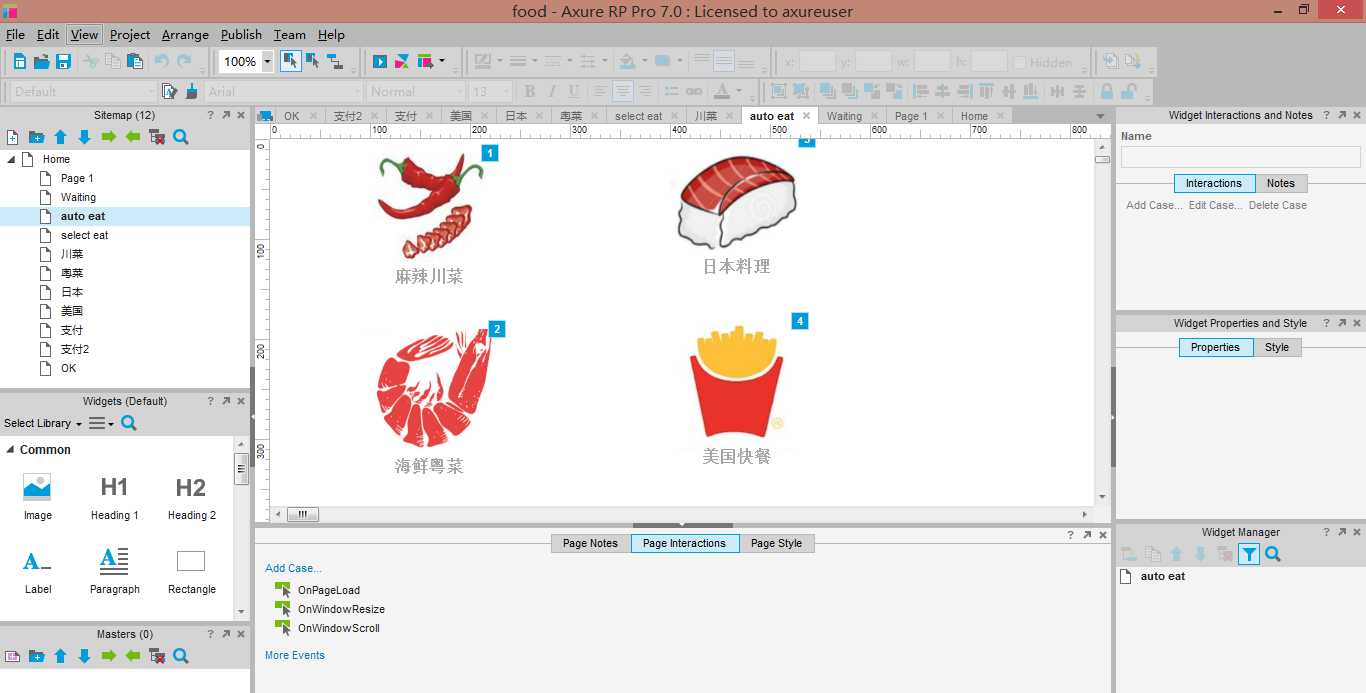This screenshot has width=1366, height=693.
Task: Activate the Intersected selection mode tool
Action: coord(290,61)
